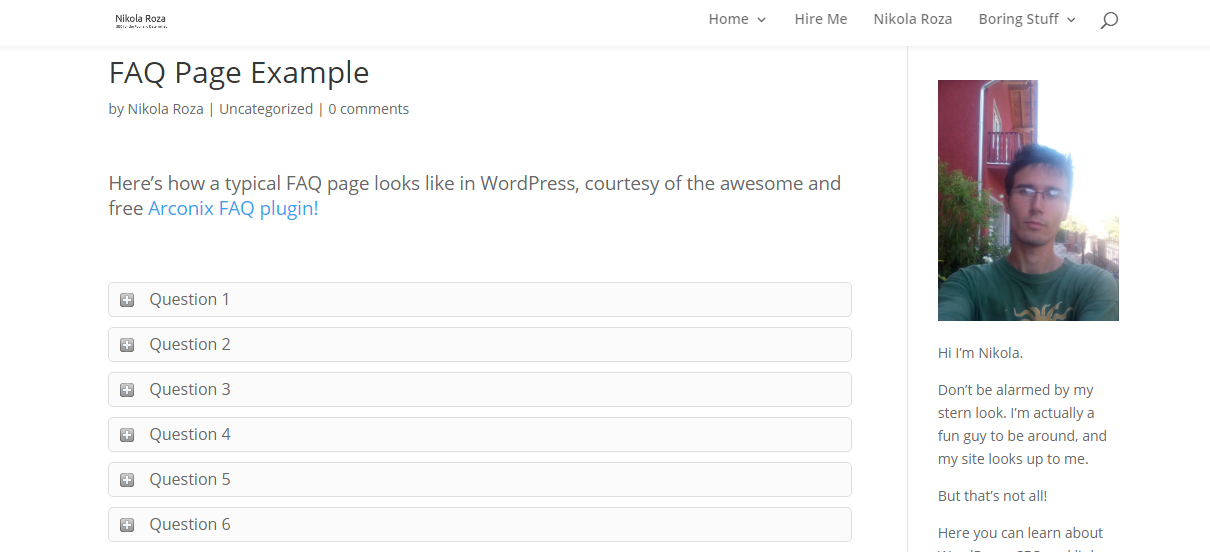Follow the Arconix FAQ plugin link
Screen dimensions: 1210x552
233,209
